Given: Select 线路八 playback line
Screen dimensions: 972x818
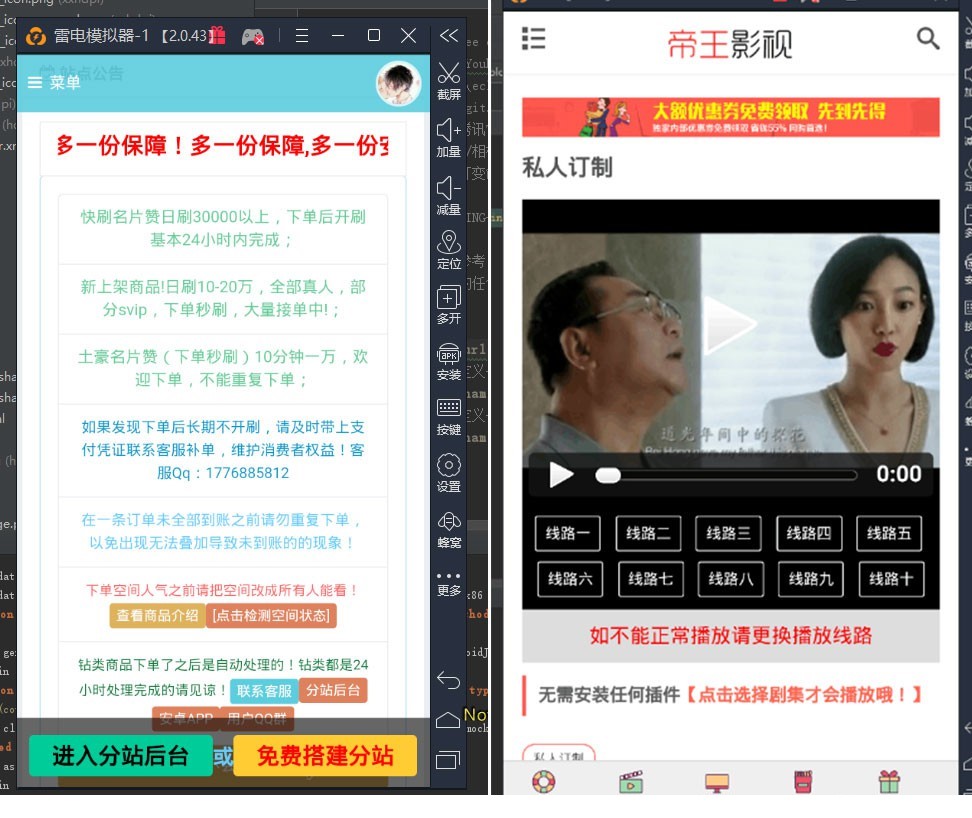Looking at the screenshot, I should [x=731, y=579].
